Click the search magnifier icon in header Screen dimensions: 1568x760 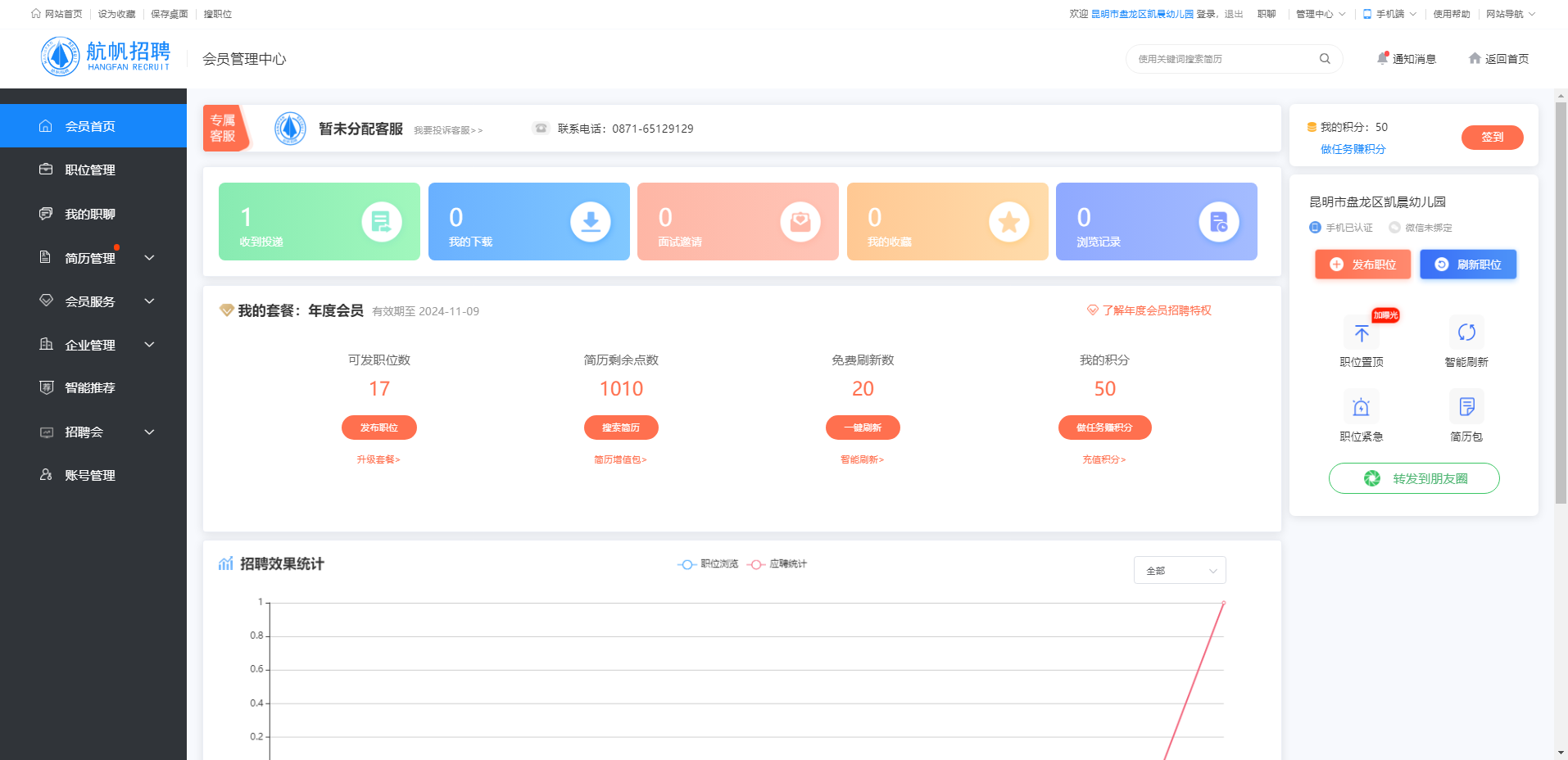(1324, 59)
